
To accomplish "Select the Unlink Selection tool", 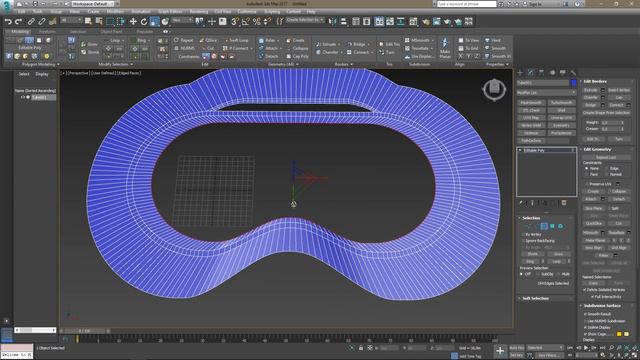I will [42, 21].
